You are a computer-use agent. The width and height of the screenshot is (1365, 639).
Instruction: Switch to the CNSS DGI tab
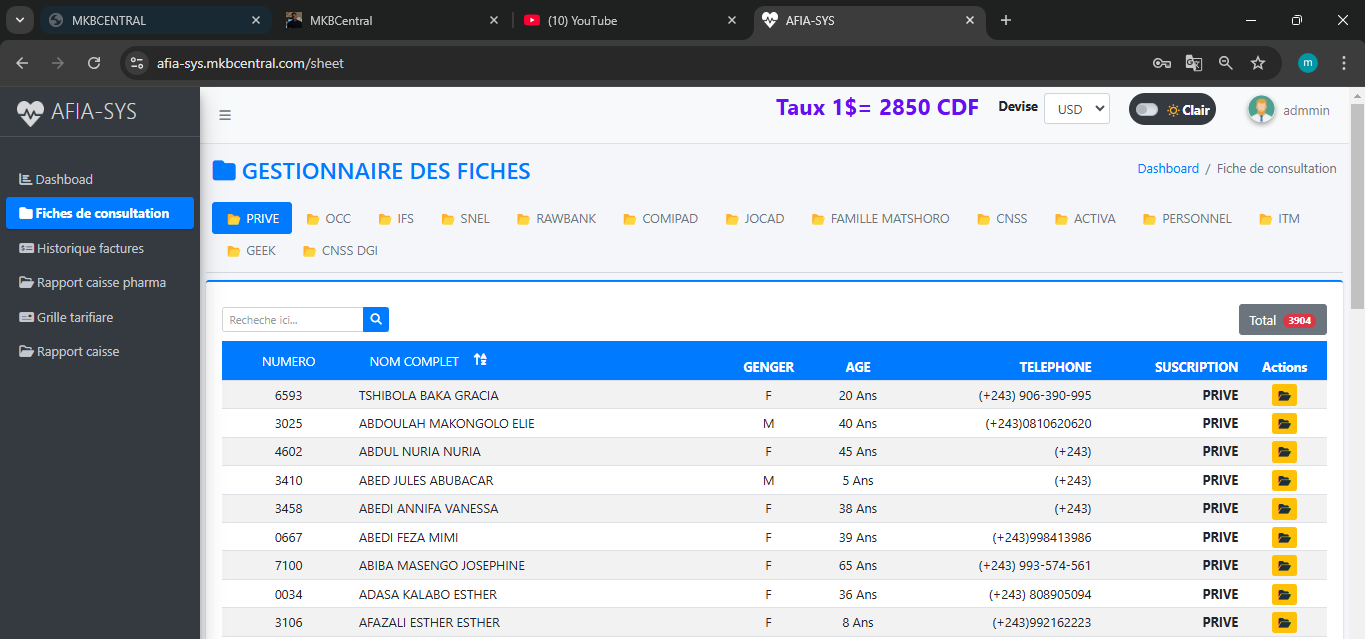tap(340, 251)
